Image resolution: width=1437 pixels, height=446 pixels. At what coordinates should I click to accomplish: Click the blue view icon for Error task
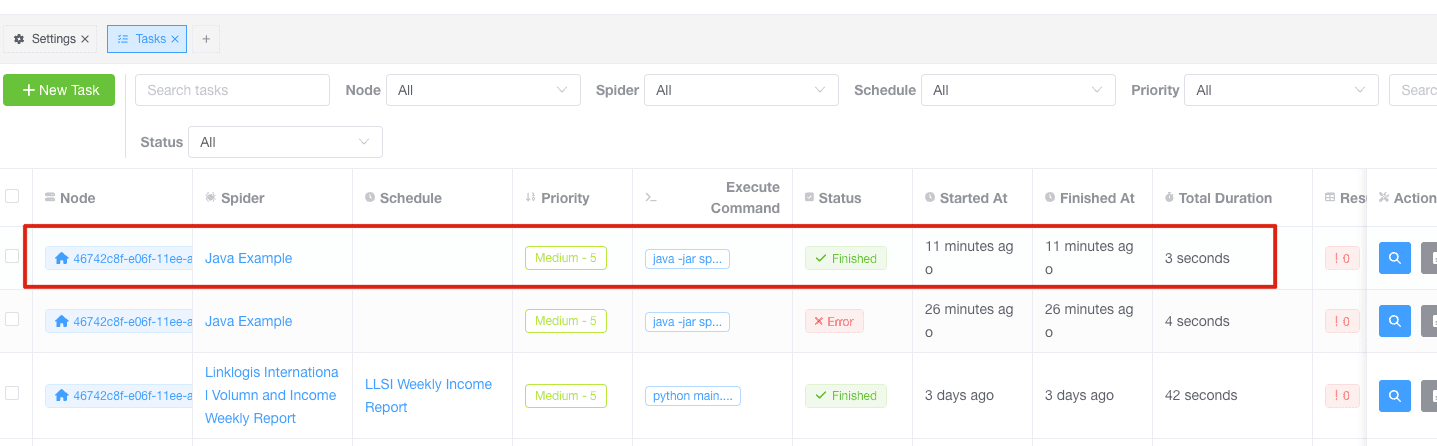click(1394, 321)
